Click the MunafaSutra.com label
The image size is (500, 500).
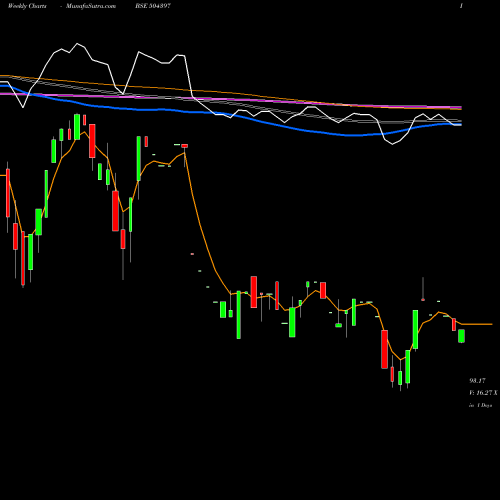pos(91,6)
